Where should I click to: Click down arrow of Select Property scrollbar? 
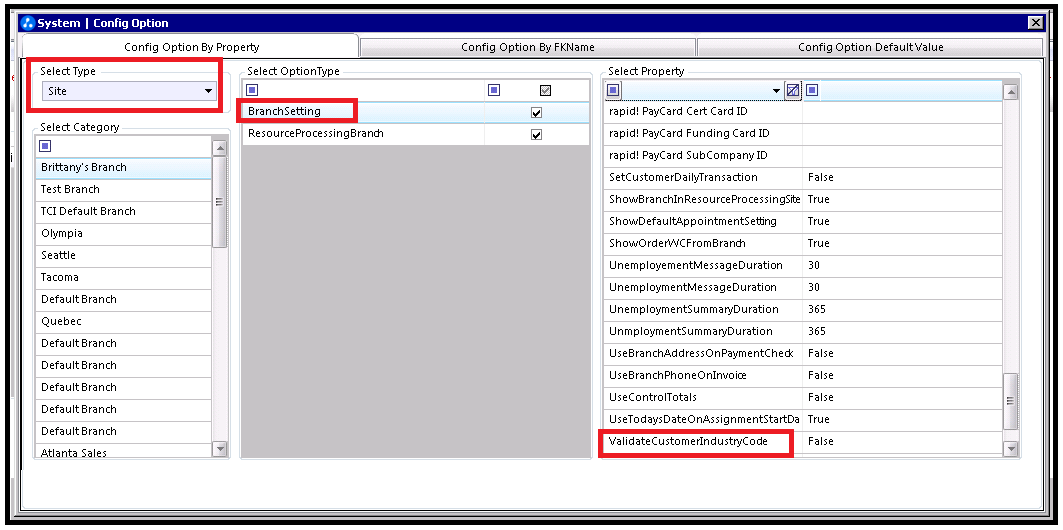1010,450
